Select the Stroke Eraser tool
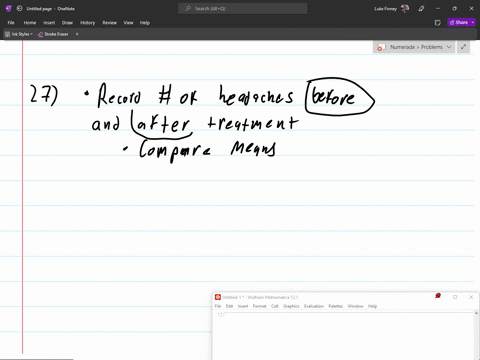The image size is (480, 360). [x=53, y=34]
